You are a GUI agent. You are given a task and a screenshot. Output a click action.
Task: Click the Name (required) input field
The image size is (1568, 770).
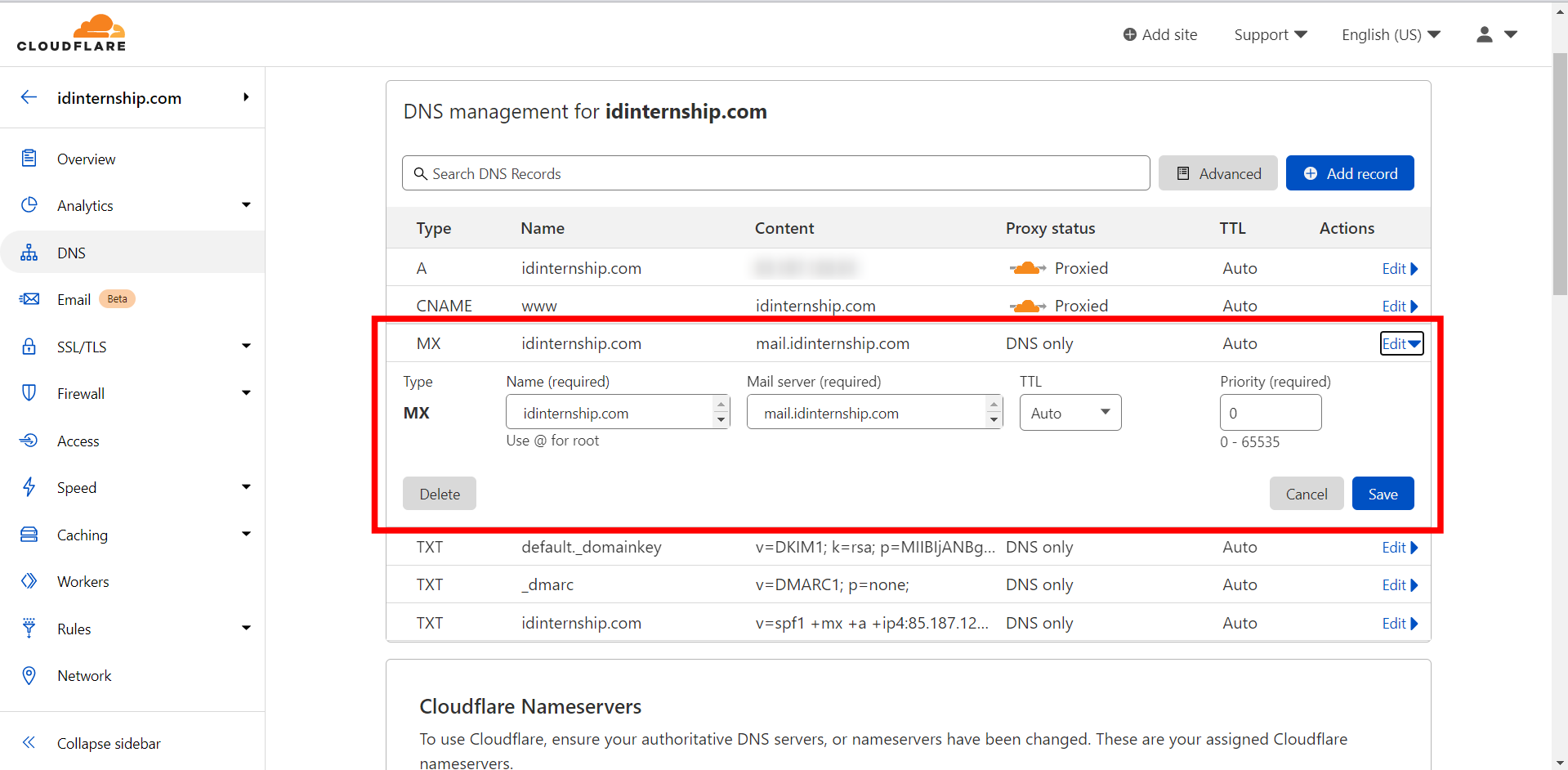click(618, 412)
